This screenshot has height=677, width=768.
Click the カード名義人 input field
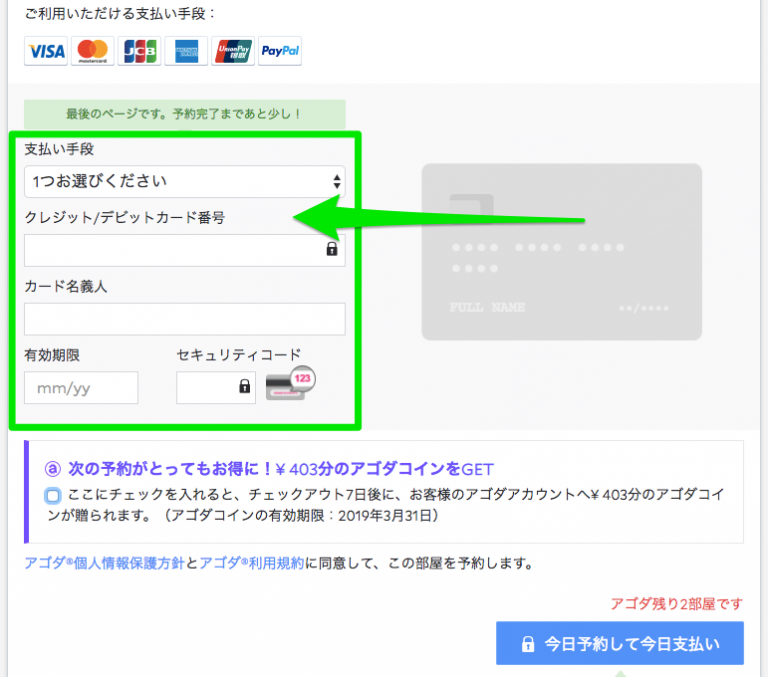pyautogui.click(x=184, y=319)
